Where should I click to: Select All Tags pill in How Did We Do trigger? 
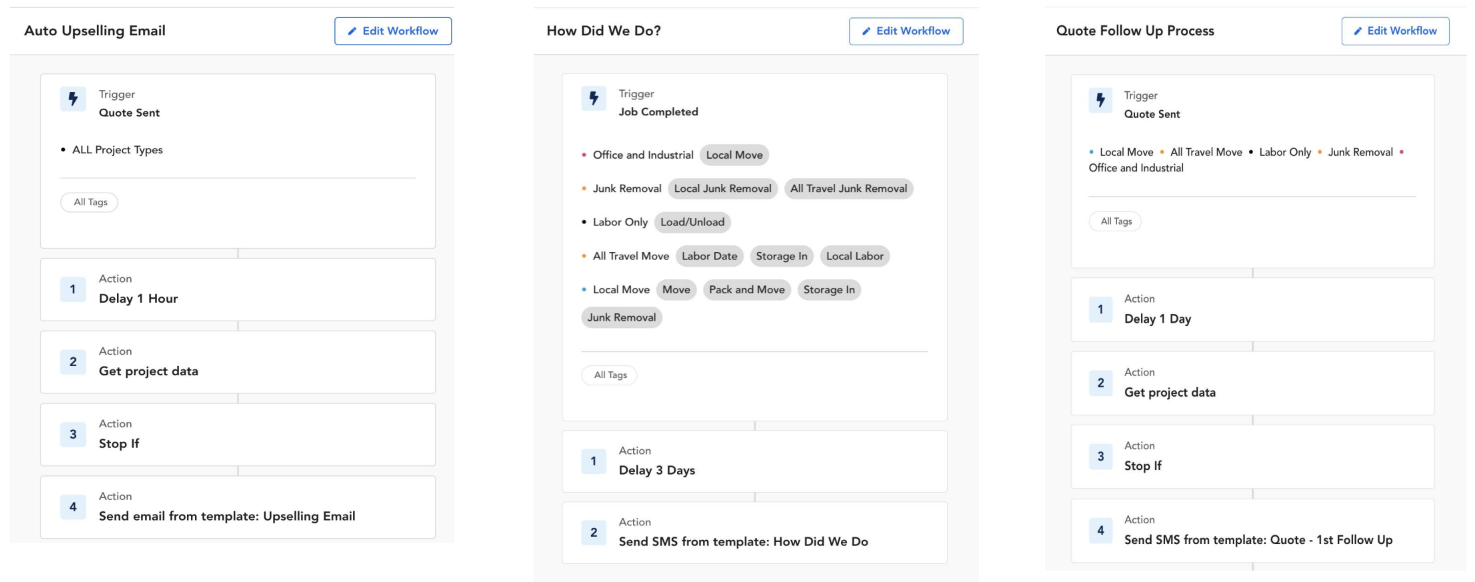(609, 375)
